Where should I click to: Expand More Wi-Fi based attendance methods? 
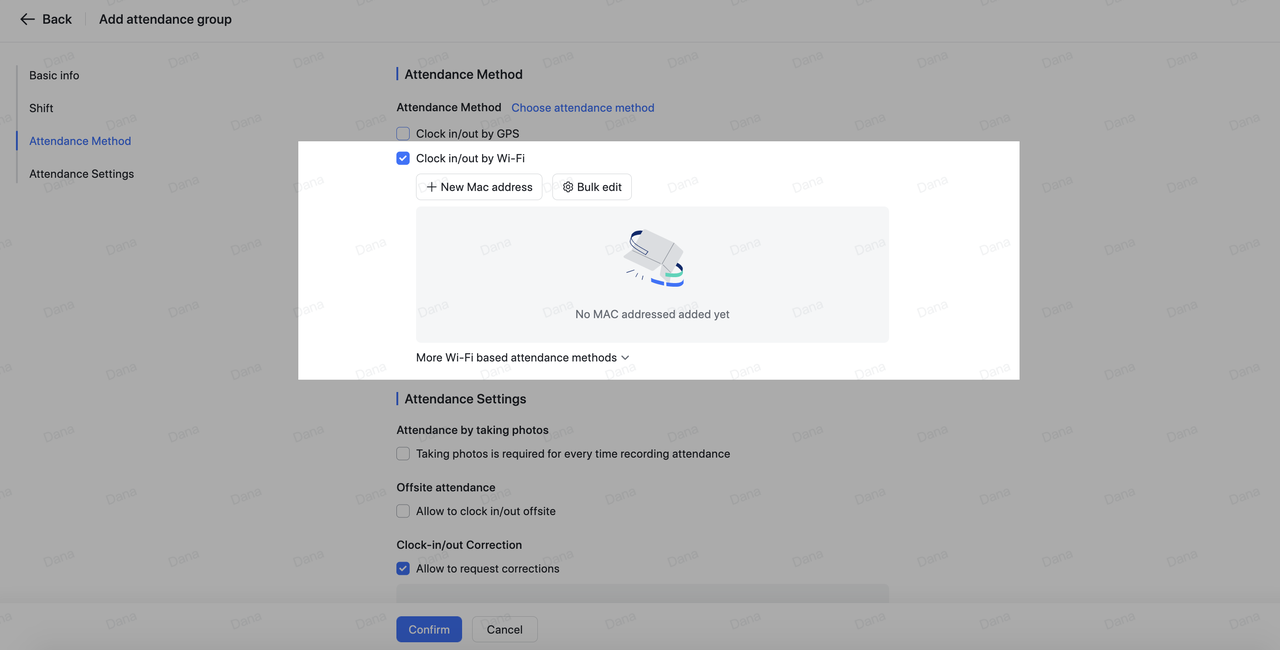pos(516,358)
